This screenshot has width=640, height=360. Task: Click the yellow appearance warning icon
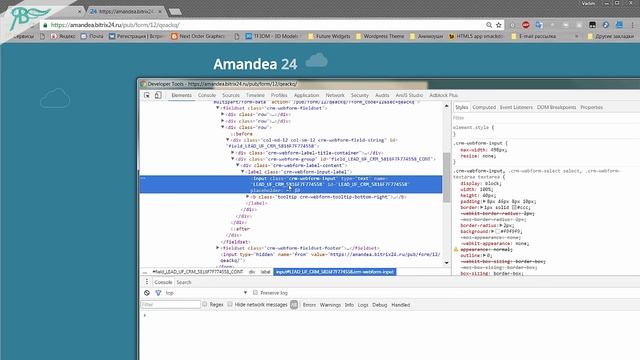(456, 249)
